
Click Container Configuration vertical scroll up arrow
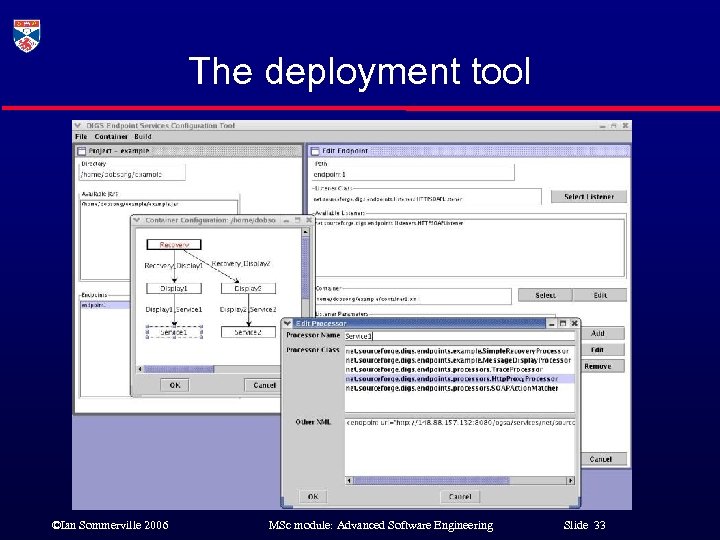click(x=305, y=232)
